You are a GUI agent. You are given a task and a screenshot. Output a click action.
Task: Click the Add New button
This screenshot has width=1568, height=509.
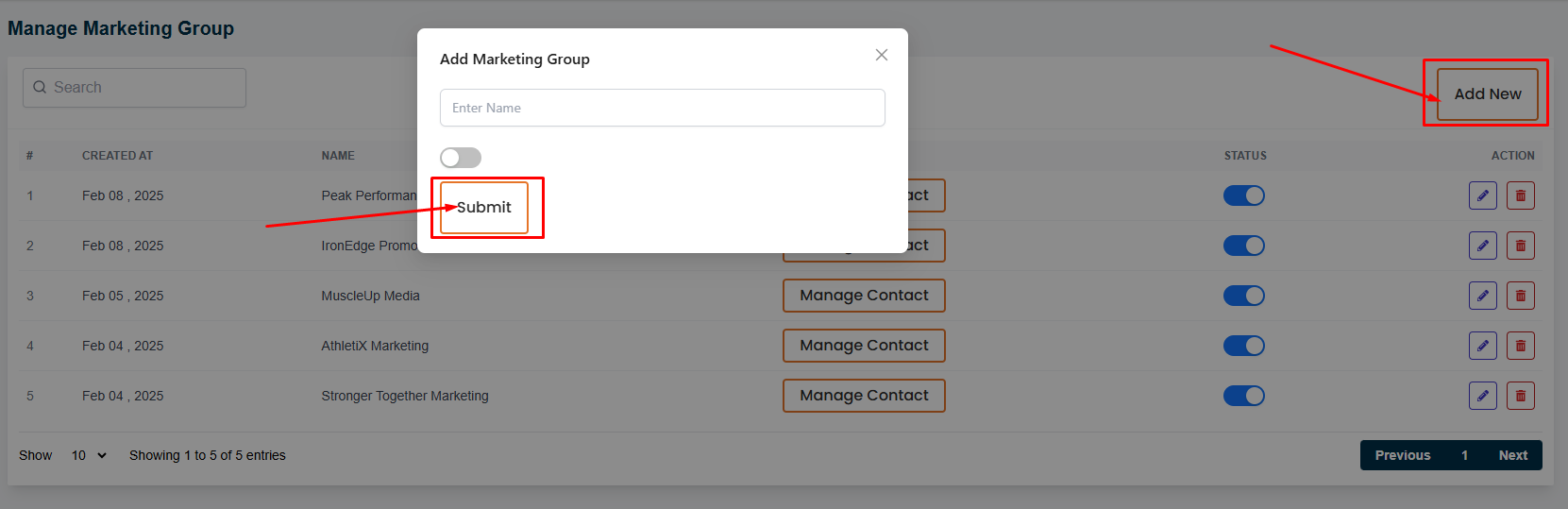[x=1487, y=93]
